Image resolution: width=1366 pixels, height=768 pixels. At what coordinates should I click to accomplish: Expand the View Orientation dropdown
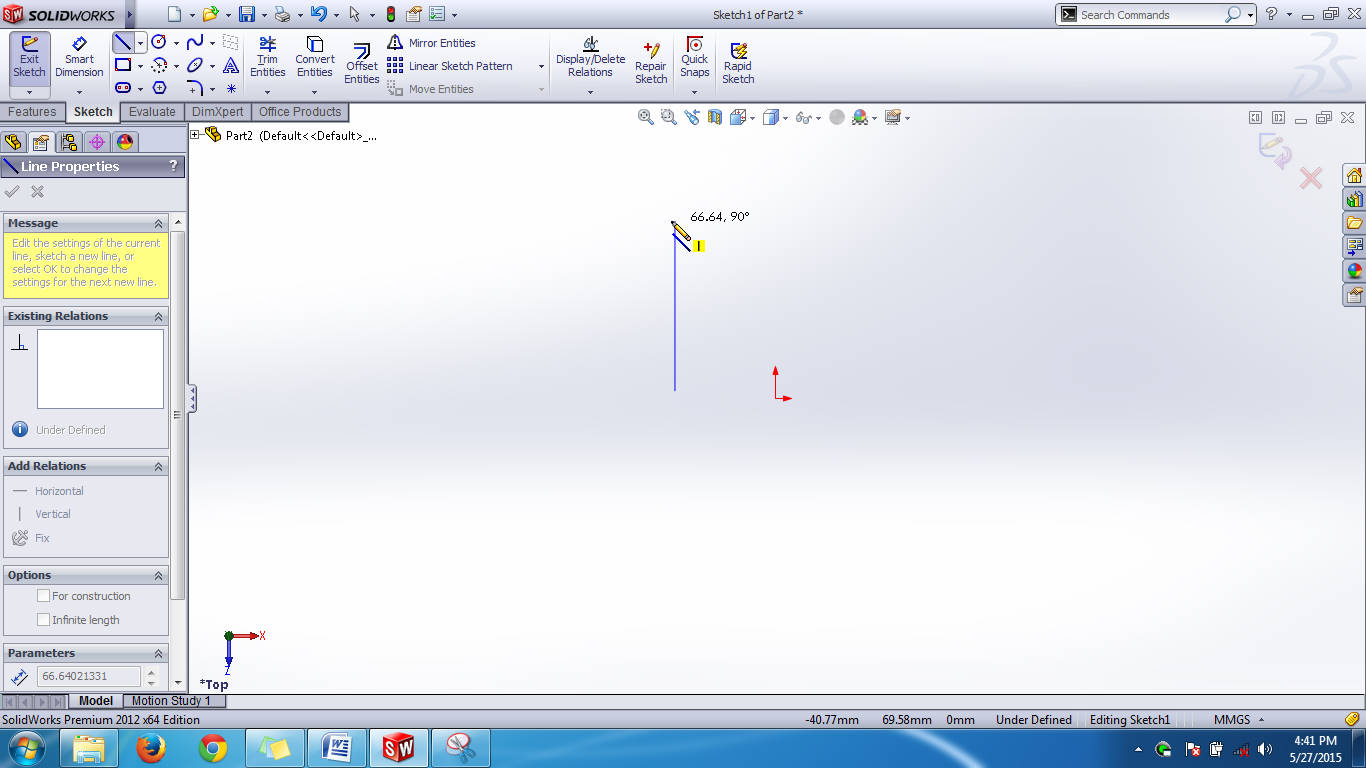[x=751, y=118]
